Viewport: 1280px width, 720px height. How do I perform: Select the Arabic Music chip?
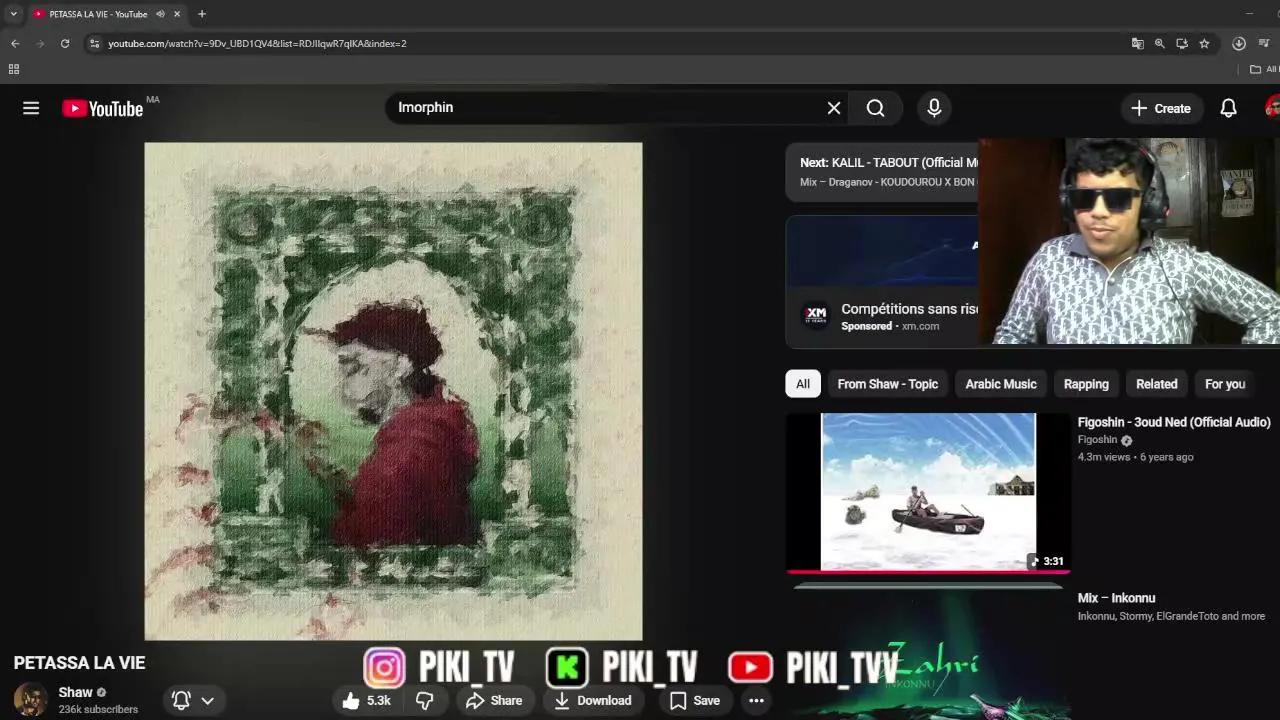pos(1001,384)
